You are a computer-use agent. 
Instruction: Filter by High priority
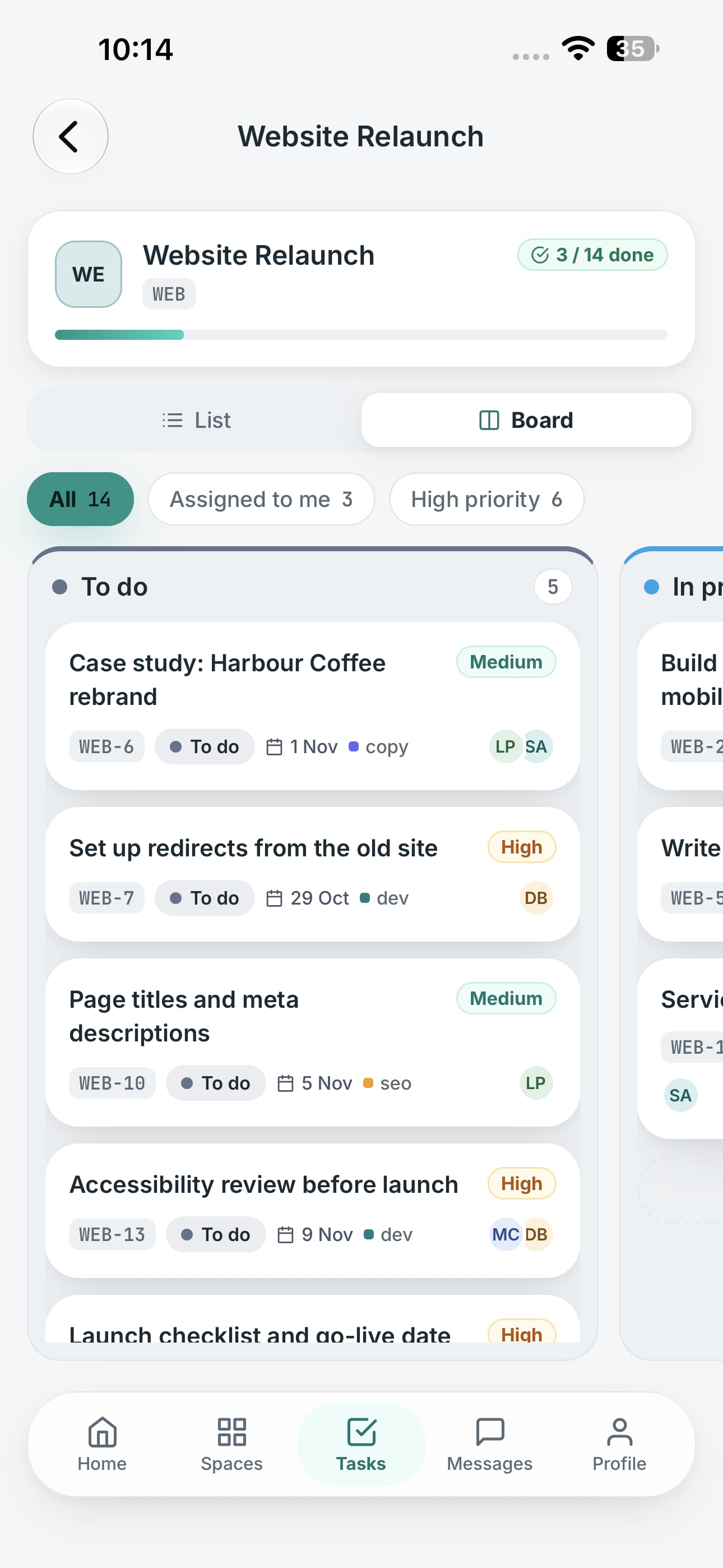487,499
